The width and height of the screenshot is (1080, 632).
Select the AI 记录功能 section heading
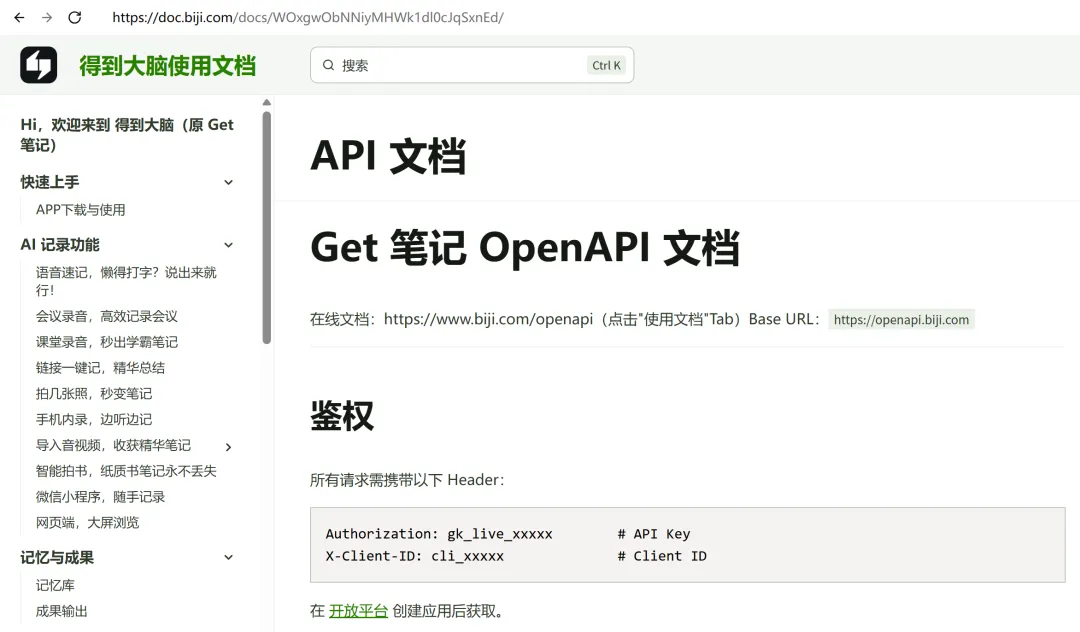click(60, 245)
